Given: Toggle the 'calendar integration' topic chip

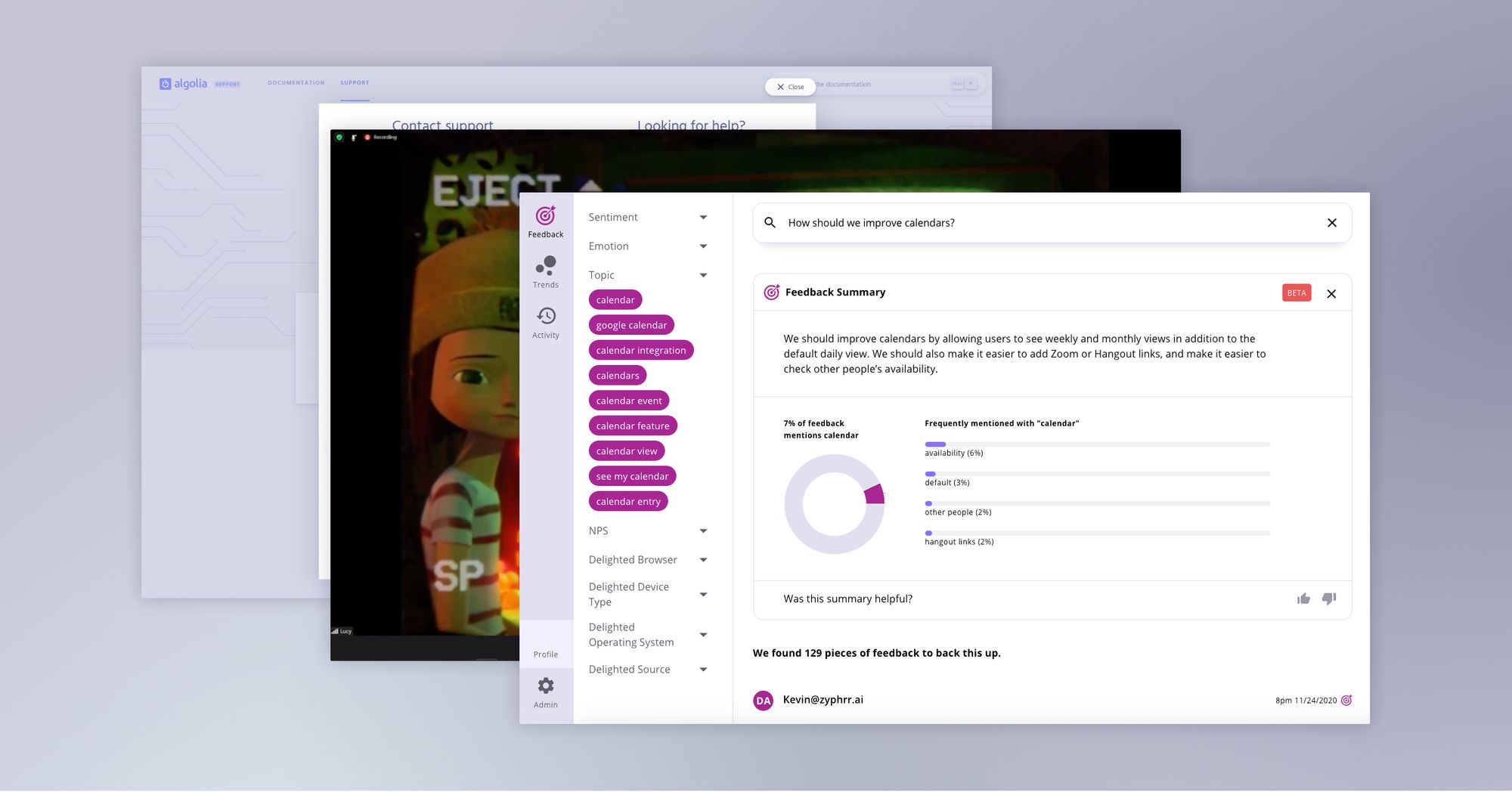Looking at the screenshot, I should [x=640, y=350].
